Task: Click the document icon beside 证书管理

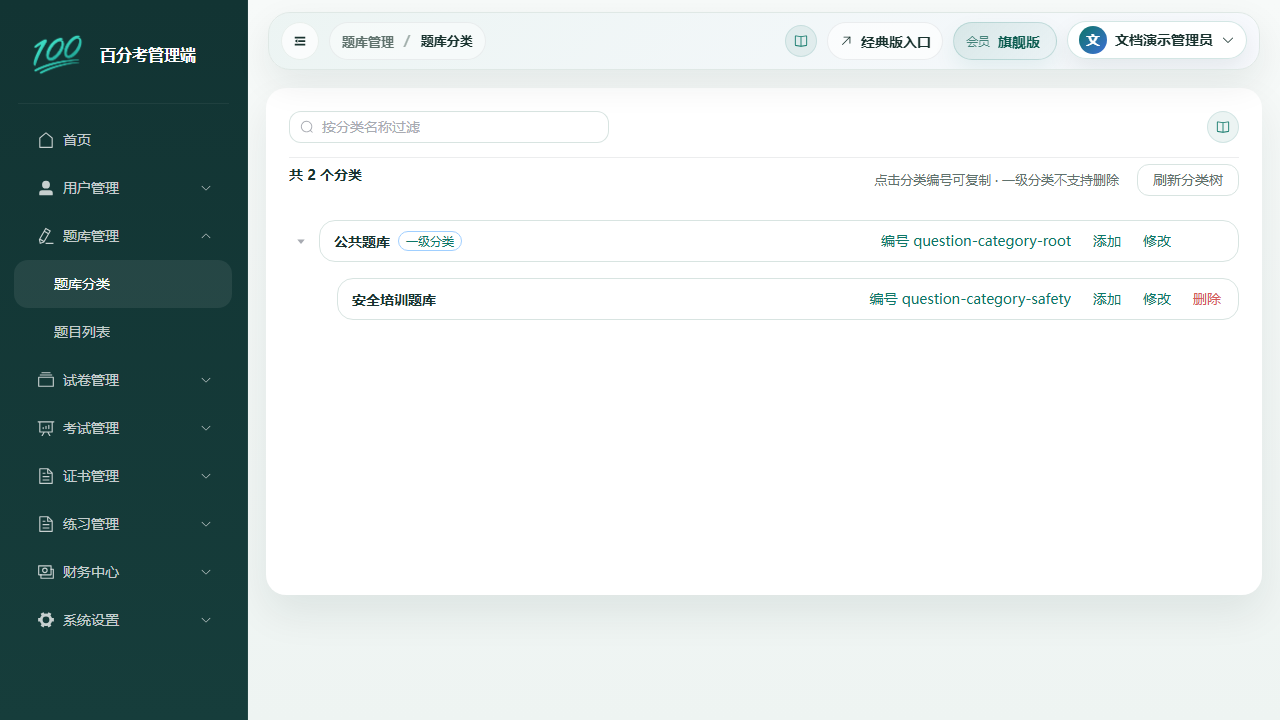Action: click(46, 476)
